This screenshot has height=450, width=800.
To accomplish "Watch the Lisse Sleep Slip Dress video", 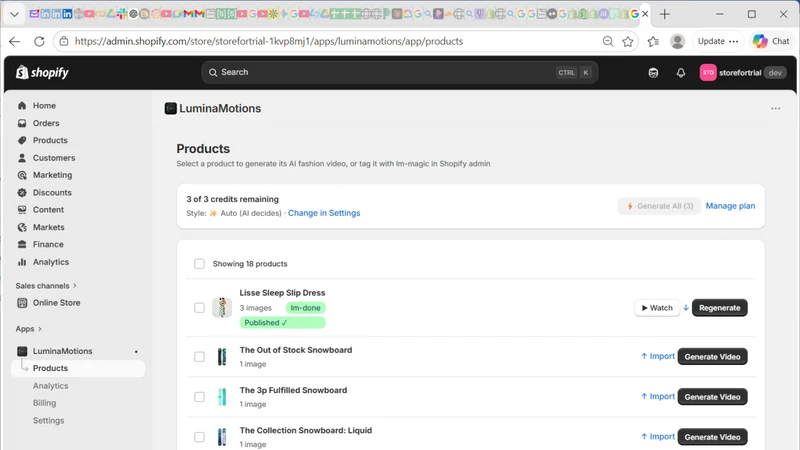I will 657,308.
